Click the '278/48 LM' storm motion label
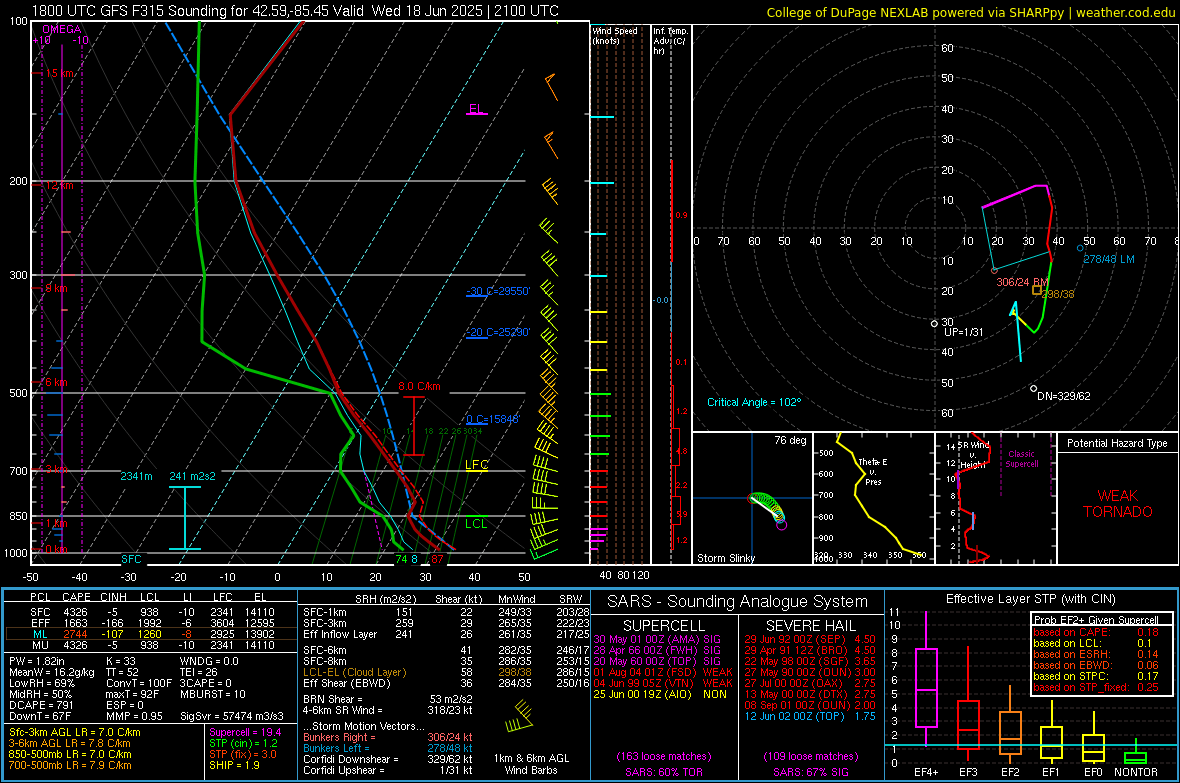The height and width of the screenshot is (783, 1180). point(1109,259)
